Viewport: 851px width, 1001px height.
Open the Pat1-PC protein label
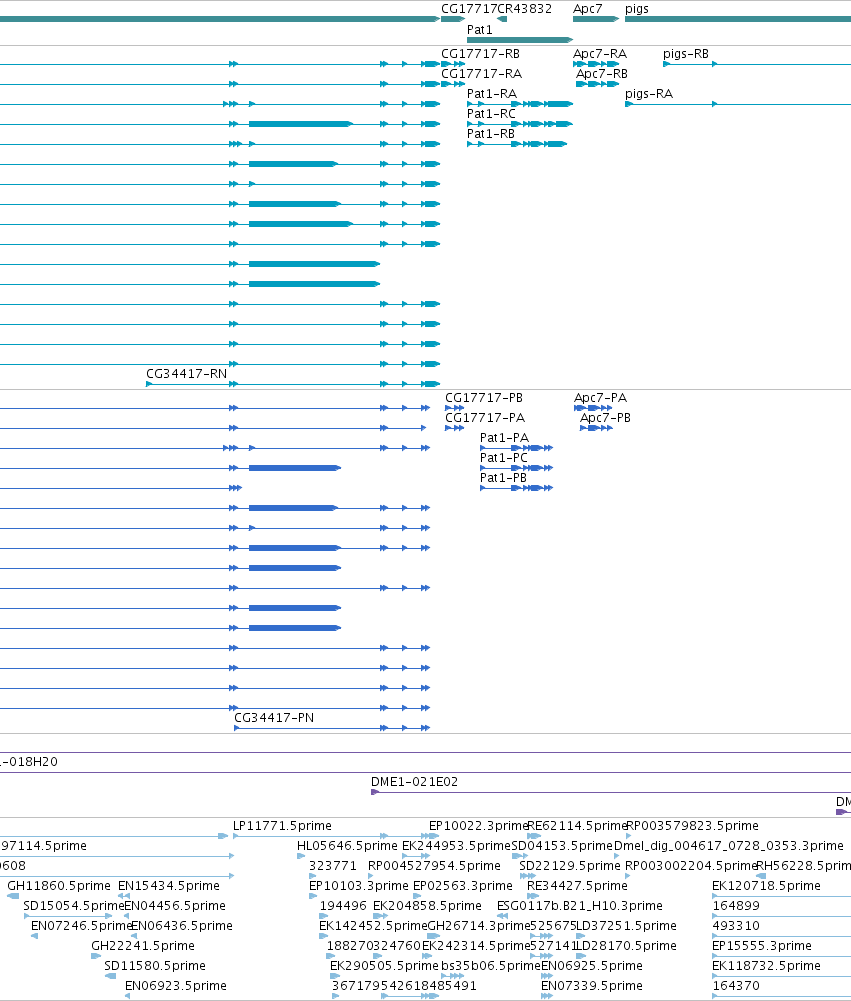[x=504, y=458]
